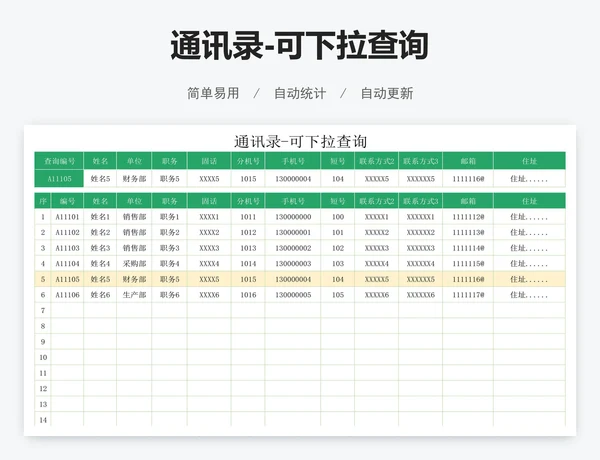
Task: Click the 手机号 header in the query table
Action: point(293,161)
